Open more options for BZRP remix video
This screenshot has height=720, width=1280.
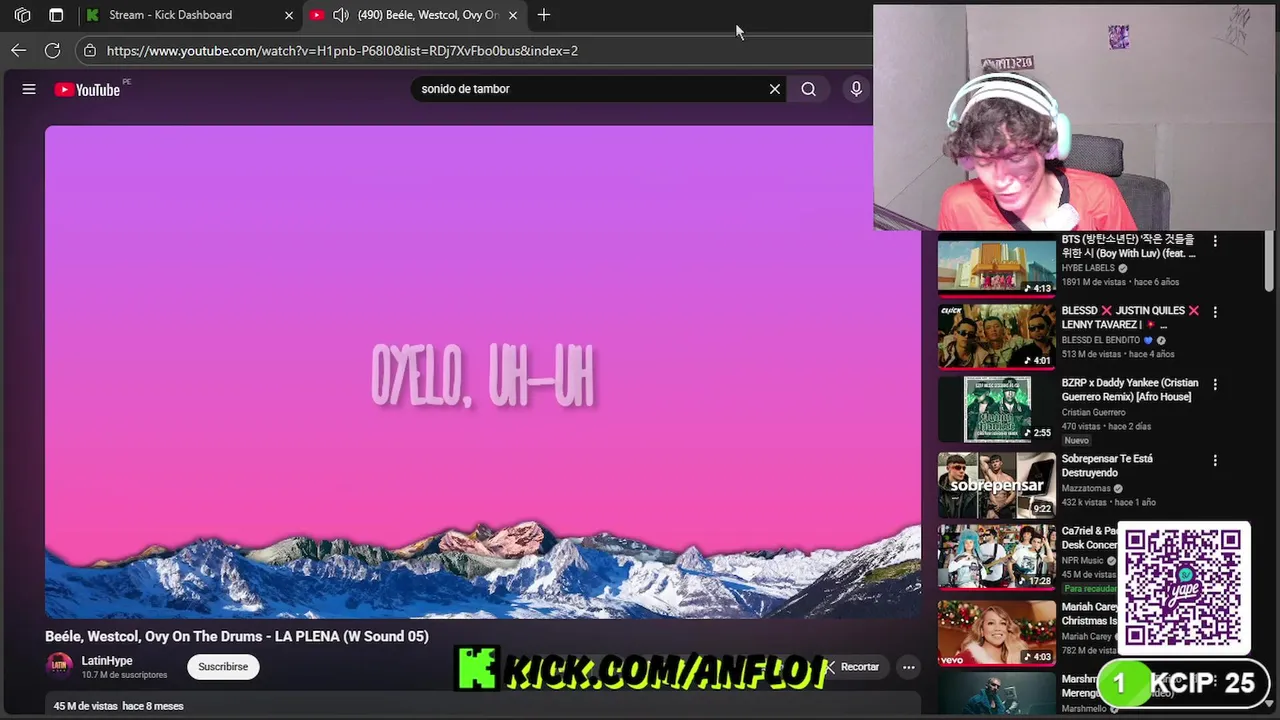click(x=1215, y=384)
